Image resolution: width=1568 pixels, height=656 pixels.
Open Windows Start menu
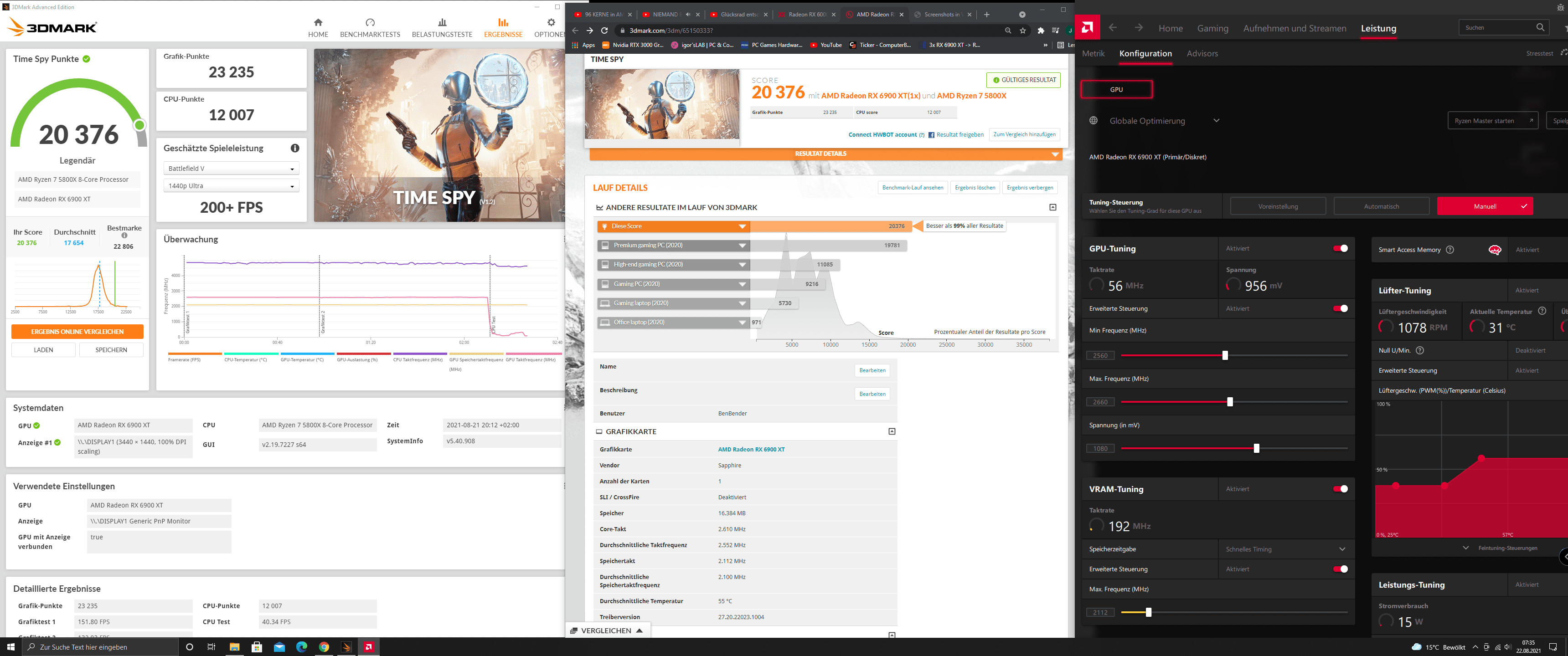point(10,647)
